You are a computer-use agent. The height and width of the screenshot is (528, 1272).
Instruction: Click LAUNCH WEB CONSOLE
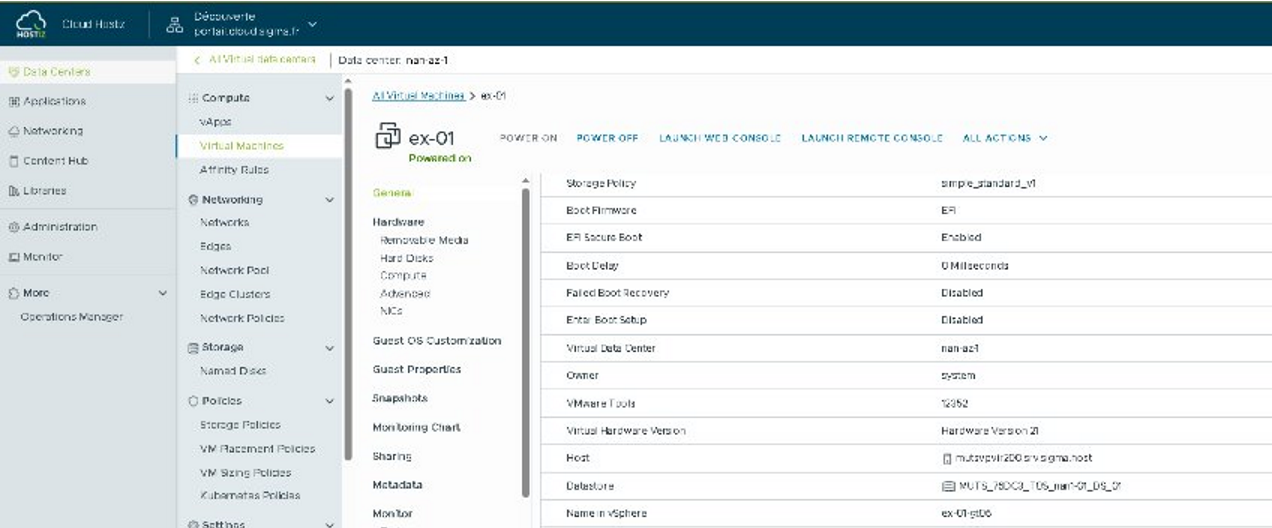[x=719, y=138]
